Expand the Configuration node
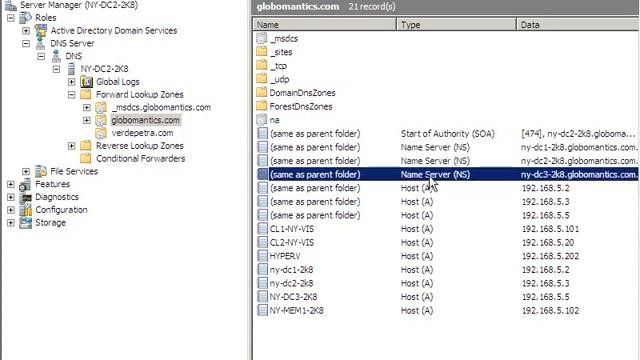 click(11, 210)
